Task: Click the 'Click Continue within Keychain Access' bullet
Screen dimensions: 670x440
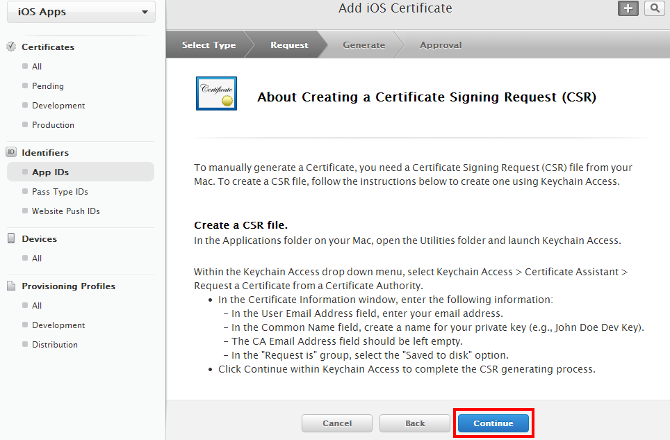Action: (x=406, y=369)
